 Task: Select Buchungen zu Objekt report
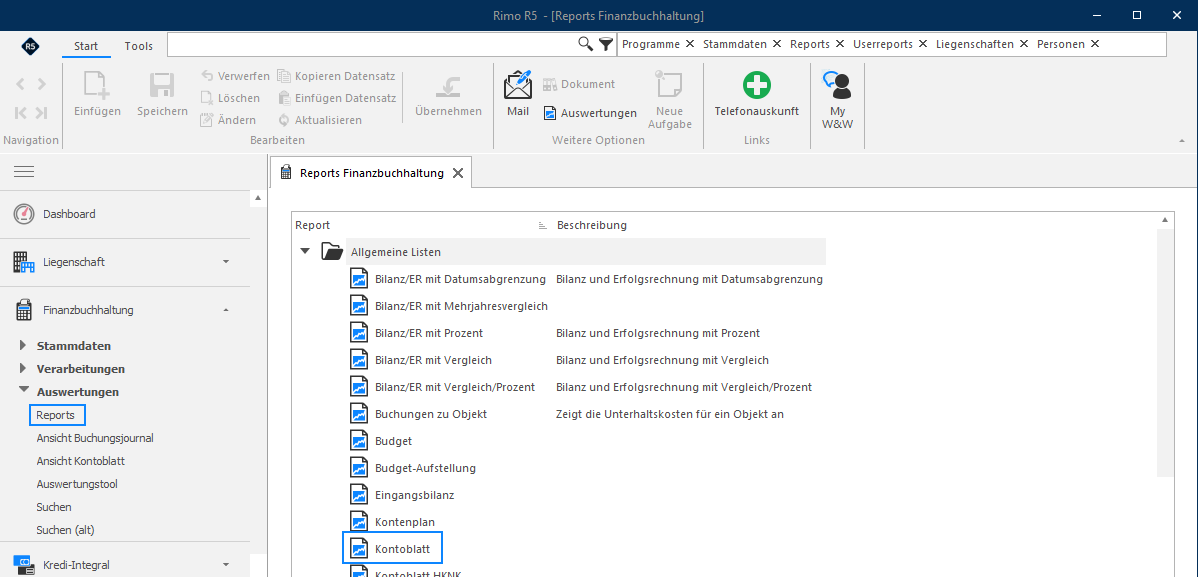point(431,414)
